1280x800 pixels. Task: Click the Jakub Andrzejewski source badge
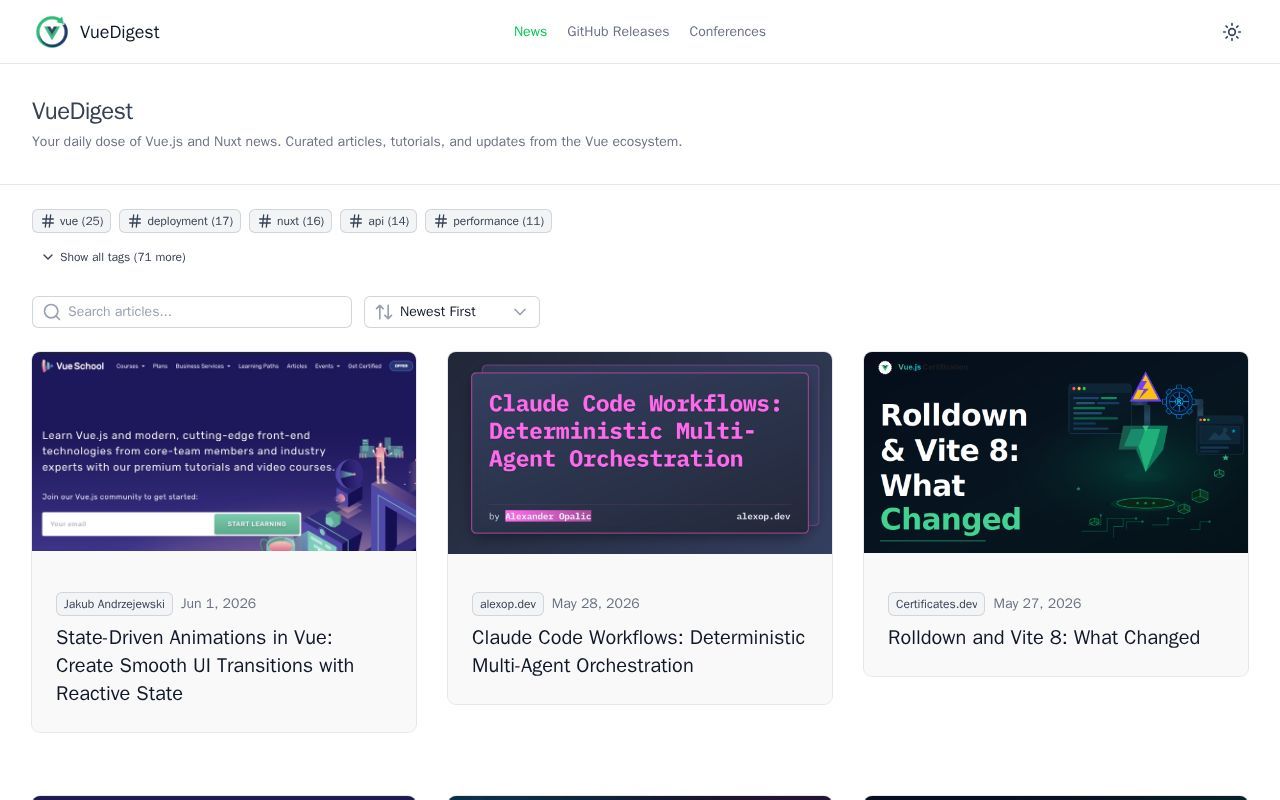pos(114,604)
